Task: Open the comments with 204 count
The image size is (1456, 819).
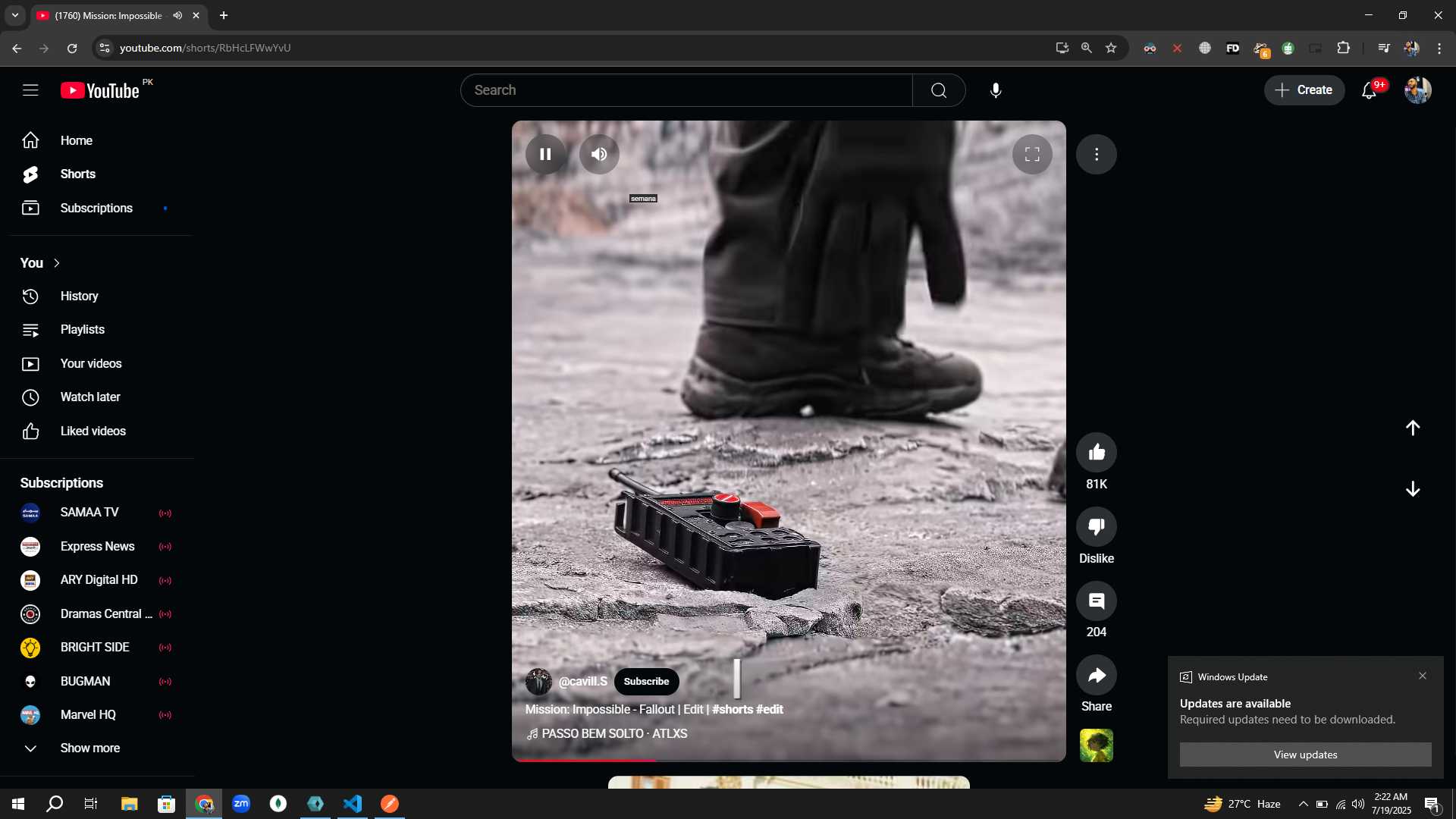Action: pyautogui.click(x=1097, y=601)
